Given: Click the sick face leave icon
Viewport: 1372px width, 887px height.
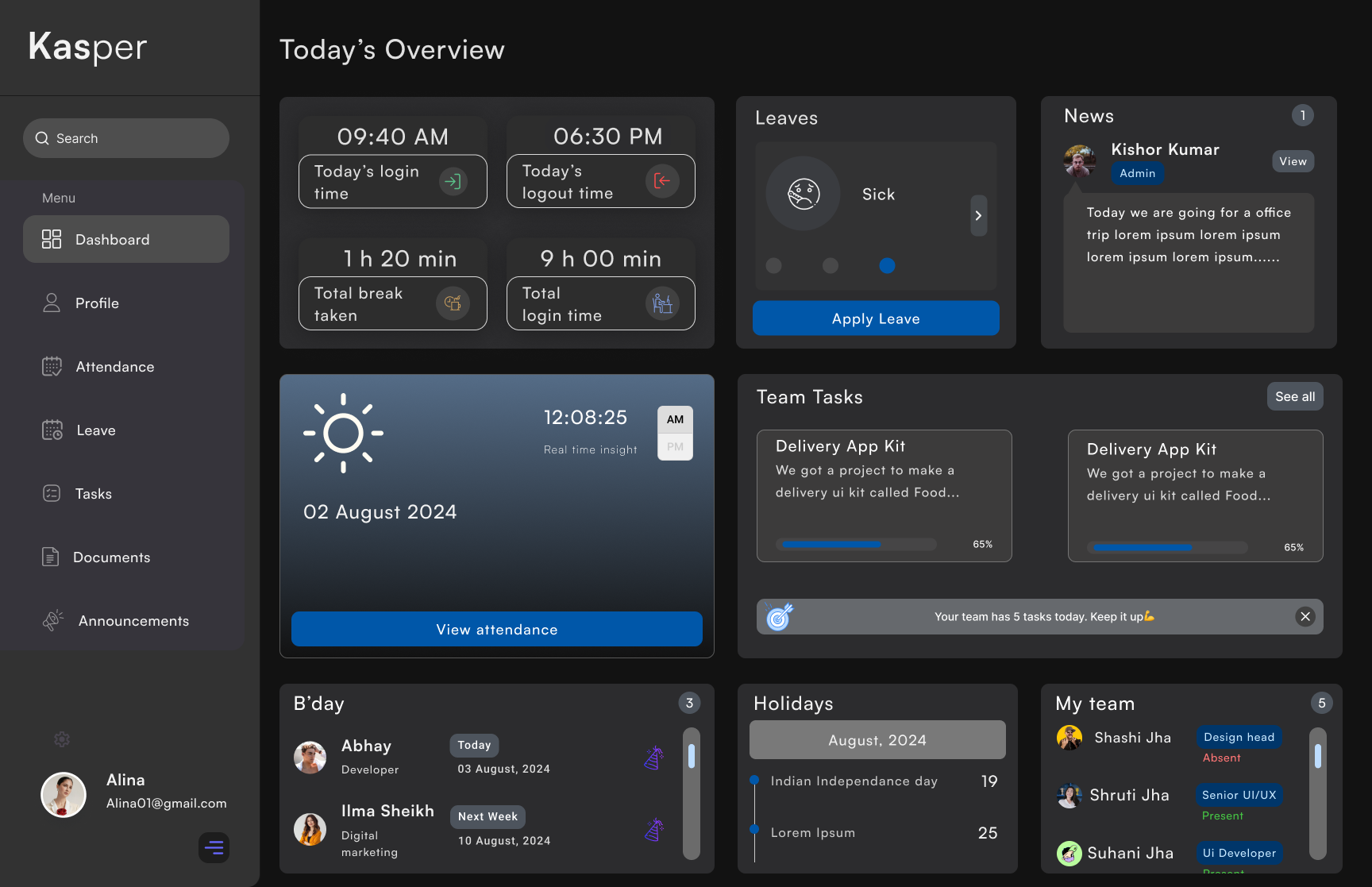Looking at the screenshot, I should point(803,194).
